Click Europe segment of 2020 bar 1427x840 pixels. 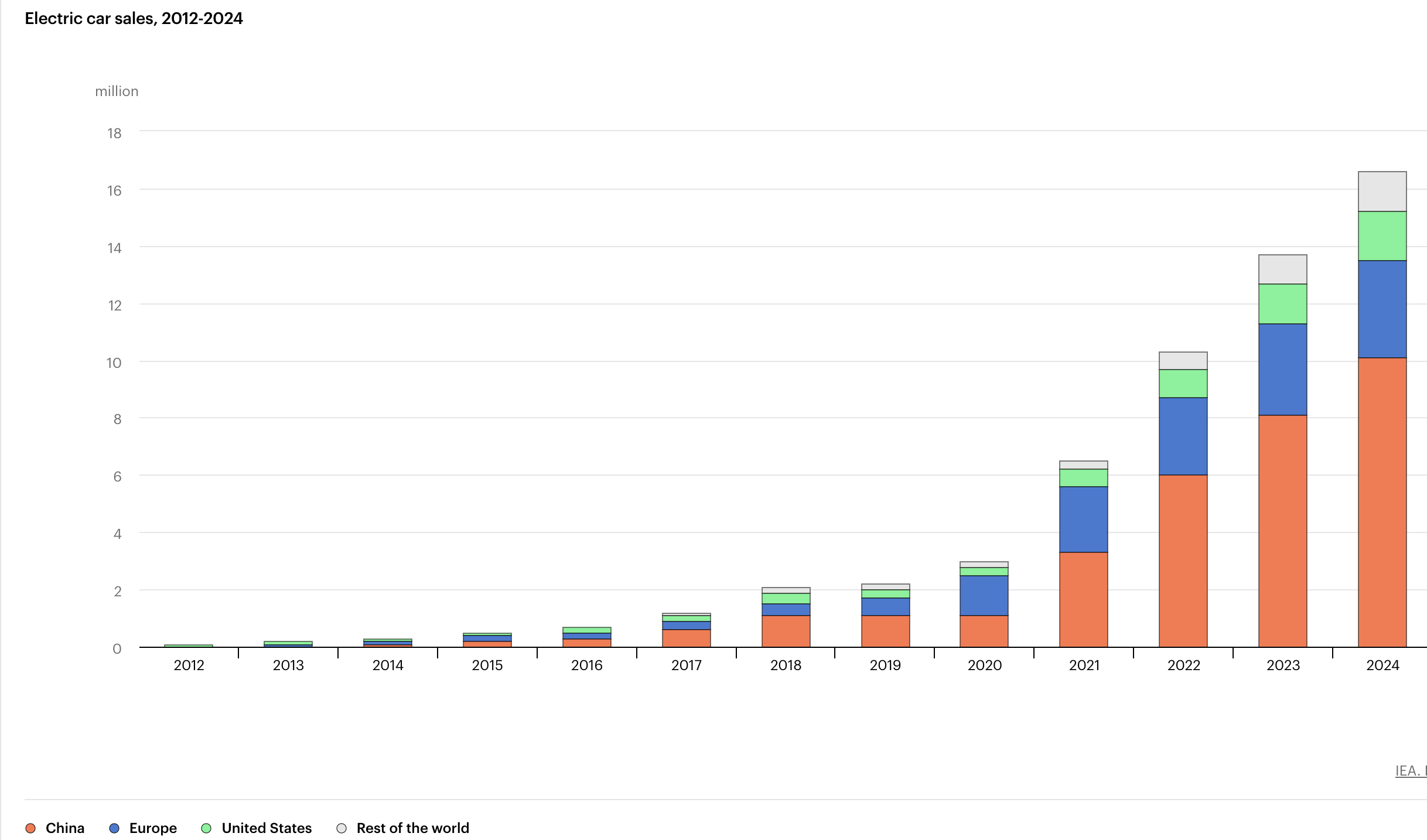pyautogui.click(x=984, y=595)
